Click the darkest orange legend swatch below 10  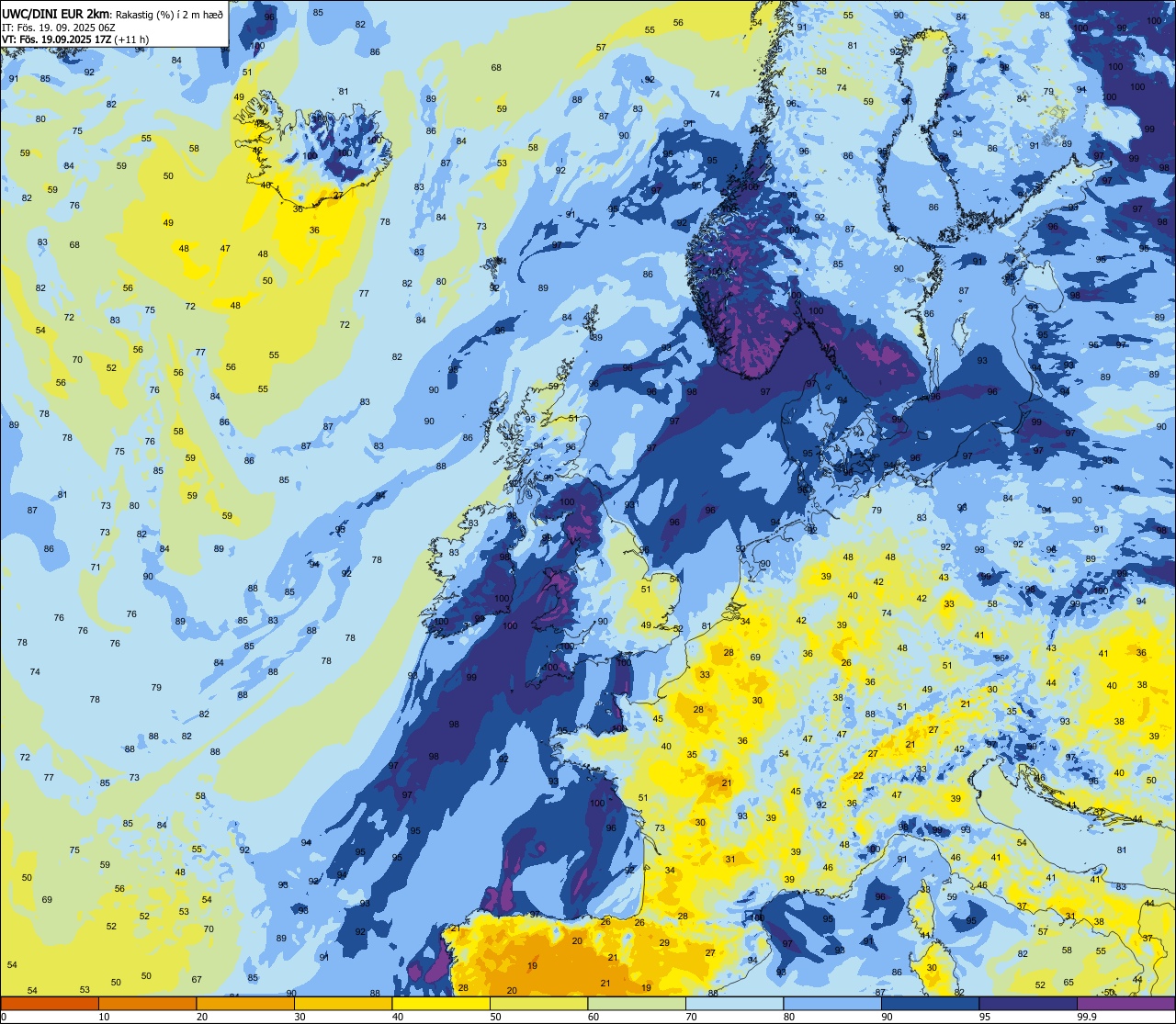coord(50,1003)
